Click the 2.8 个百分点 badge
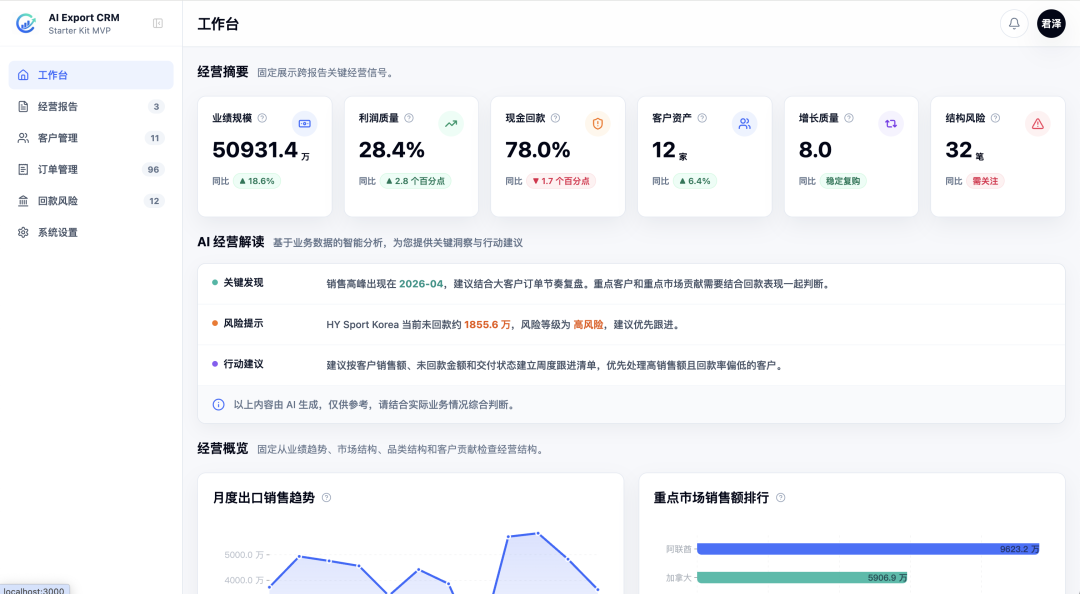Image resolution: width=1080 pixels, height=594 pixels. [415, 181]
